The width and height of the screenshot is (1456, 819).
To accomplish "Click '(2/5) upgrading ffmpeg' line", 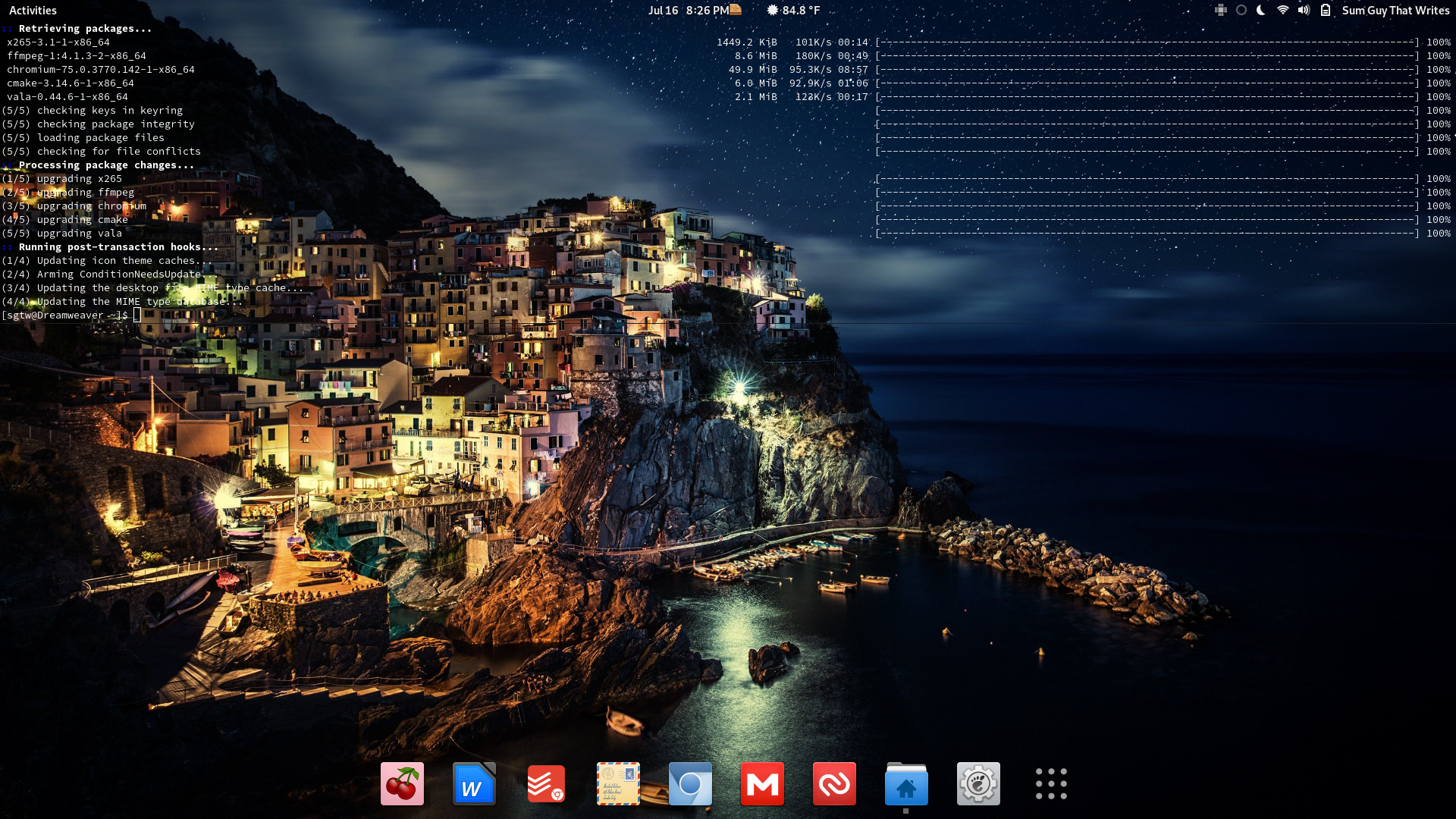I will (68, 193).
